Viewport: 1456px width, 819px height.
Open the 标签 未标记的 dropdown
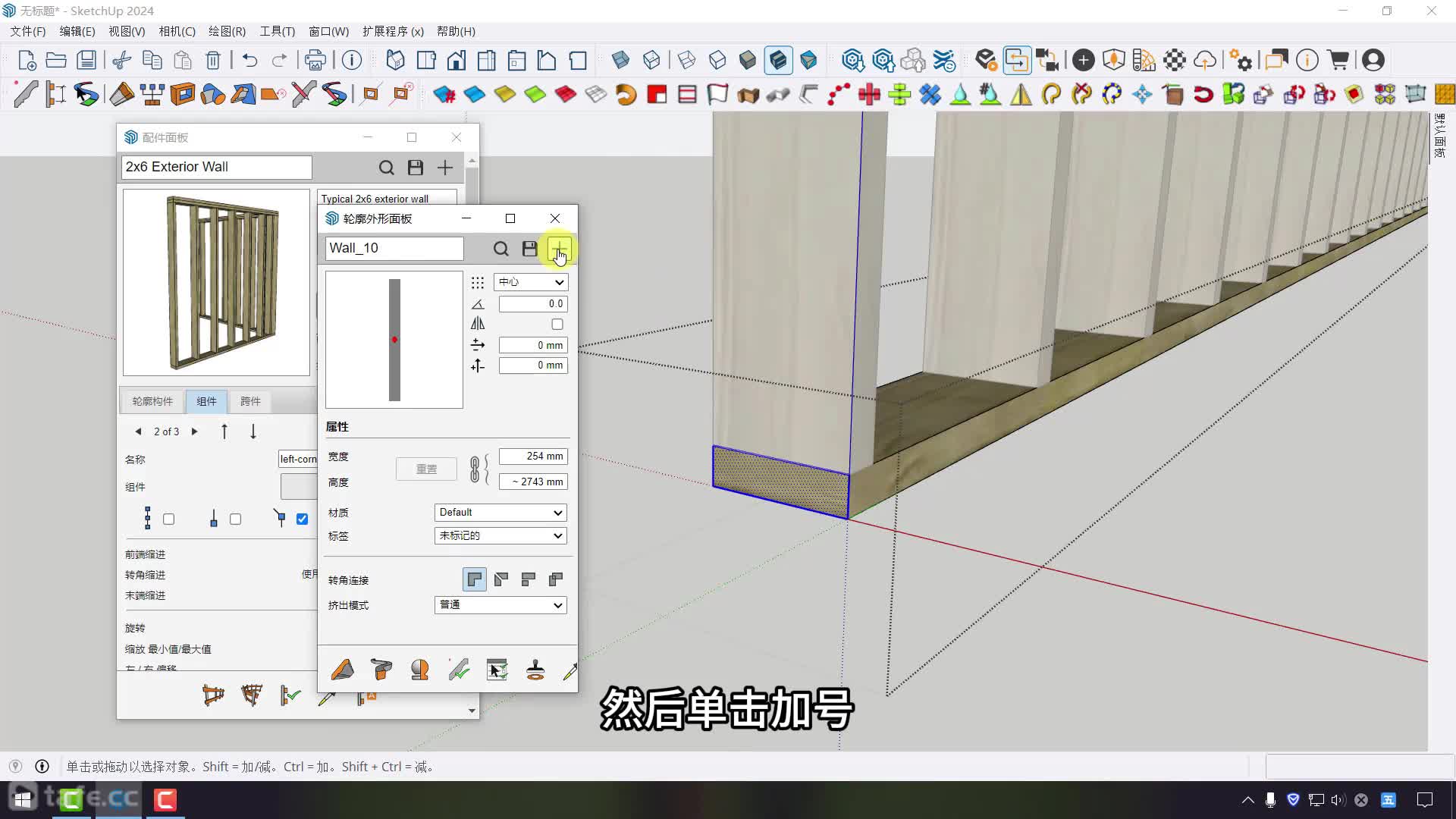[500, 536]
